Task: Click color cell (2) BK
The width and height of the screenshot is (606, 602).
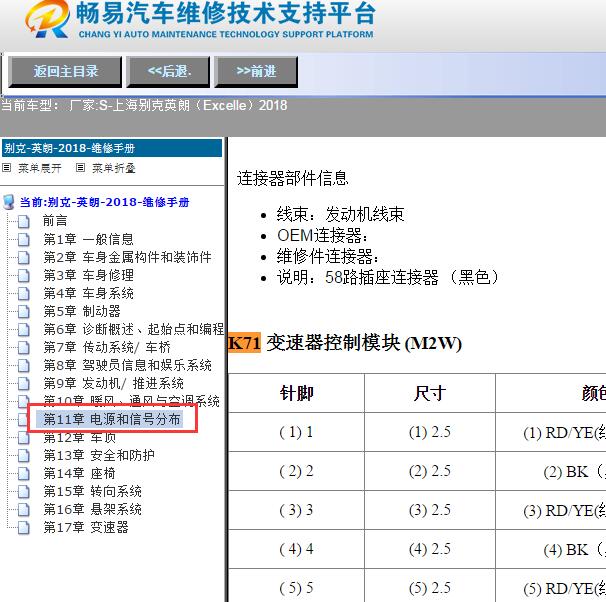Action: point(551,471)
